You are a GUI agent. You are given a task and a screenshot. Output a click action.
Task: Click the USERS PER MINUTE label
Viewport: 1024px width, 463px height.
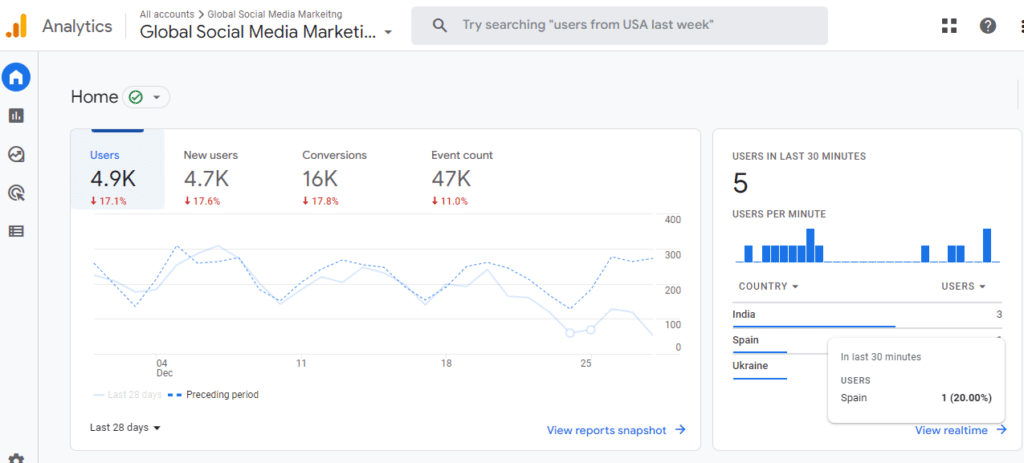(779, 214)
